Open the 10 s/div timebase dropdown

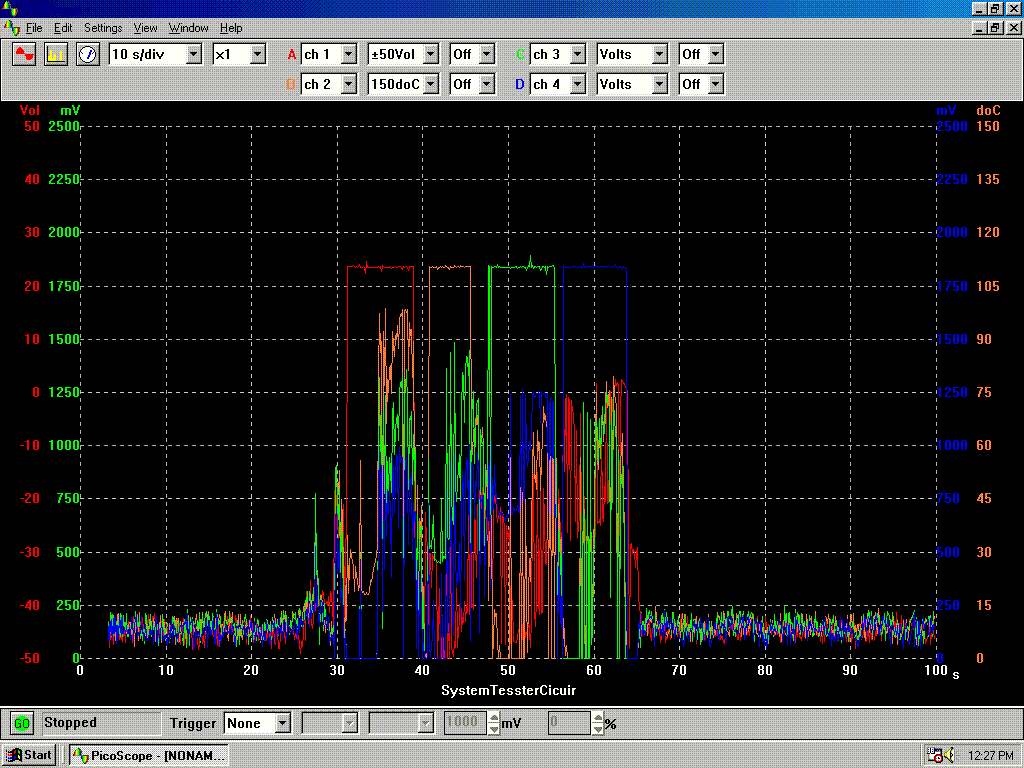pos(194,54)
